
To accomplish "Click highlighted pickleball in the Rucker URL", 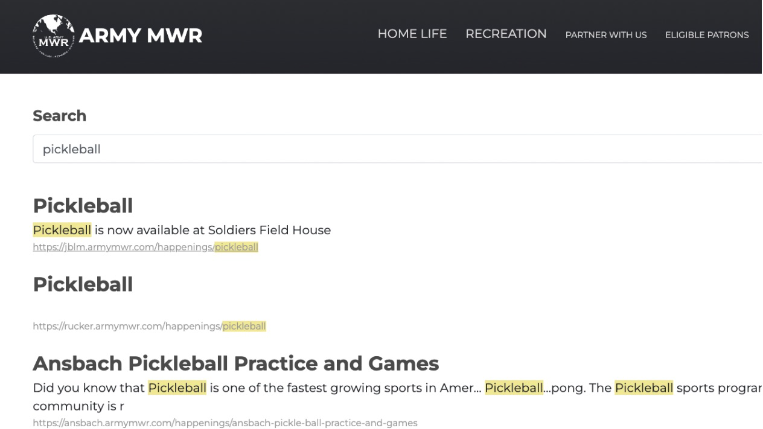I will 244,326.
